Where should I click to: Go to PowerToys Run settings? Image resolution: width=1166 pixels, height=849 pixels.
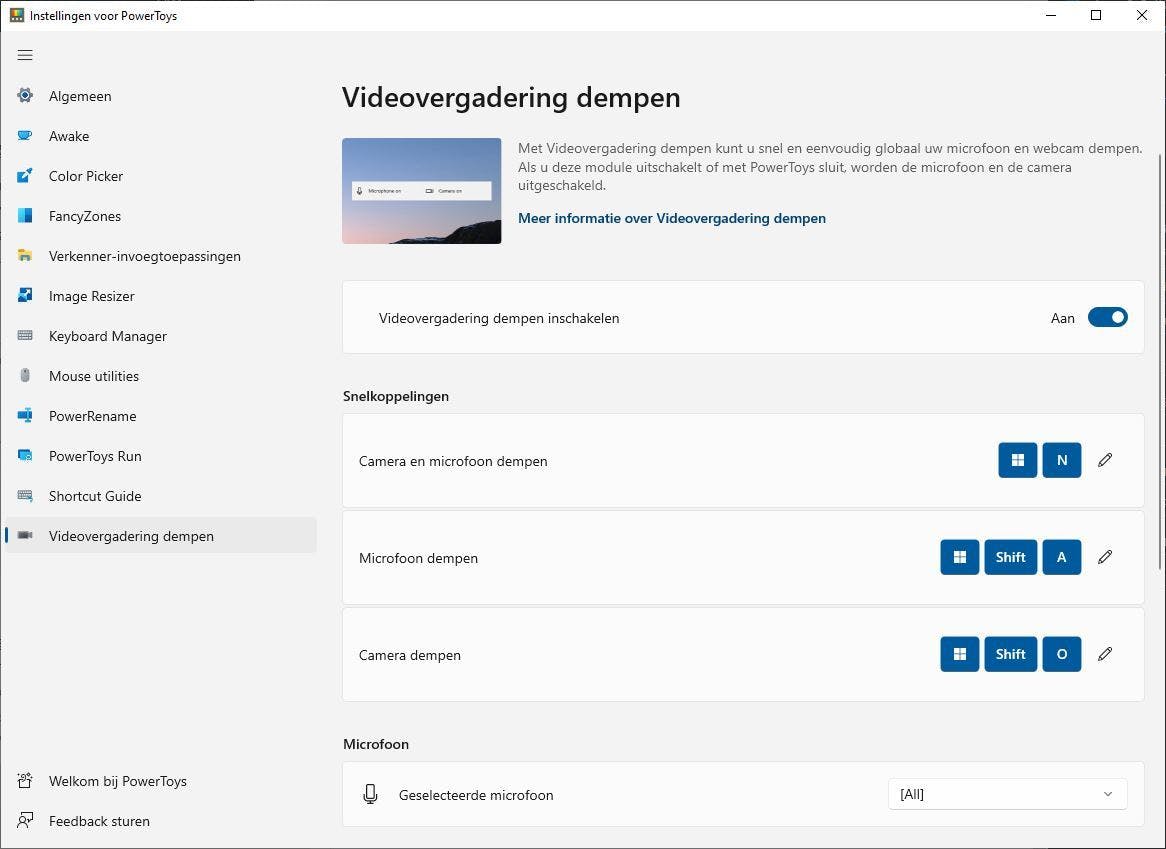click(x=95, y=456)
